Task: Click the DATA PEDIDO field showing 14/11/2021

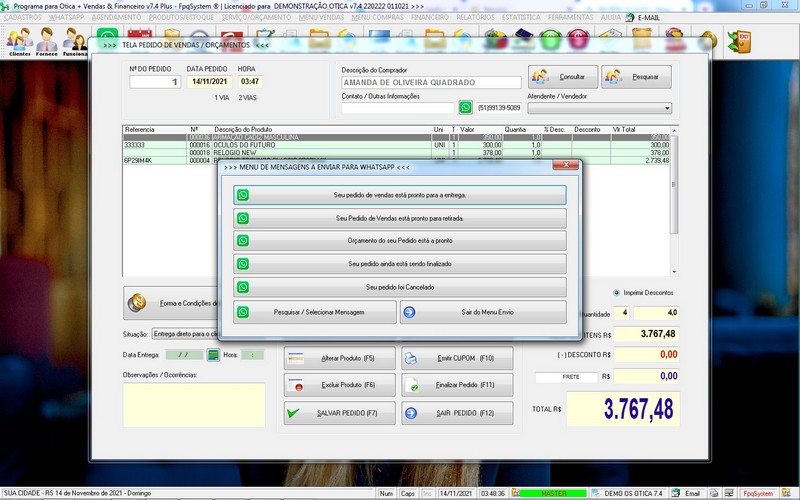Action: tap(210, 82)
